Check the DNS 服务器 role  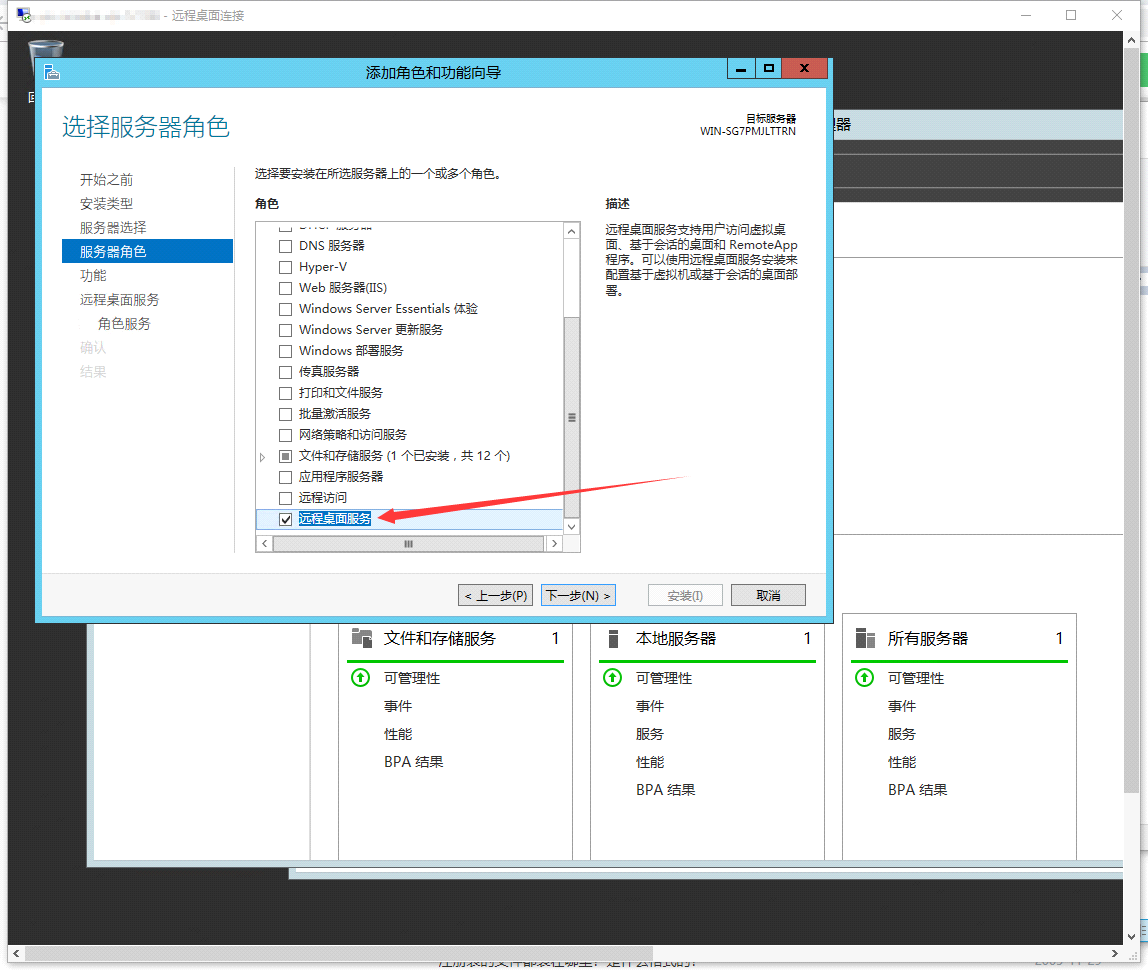(x=286, y=246)
